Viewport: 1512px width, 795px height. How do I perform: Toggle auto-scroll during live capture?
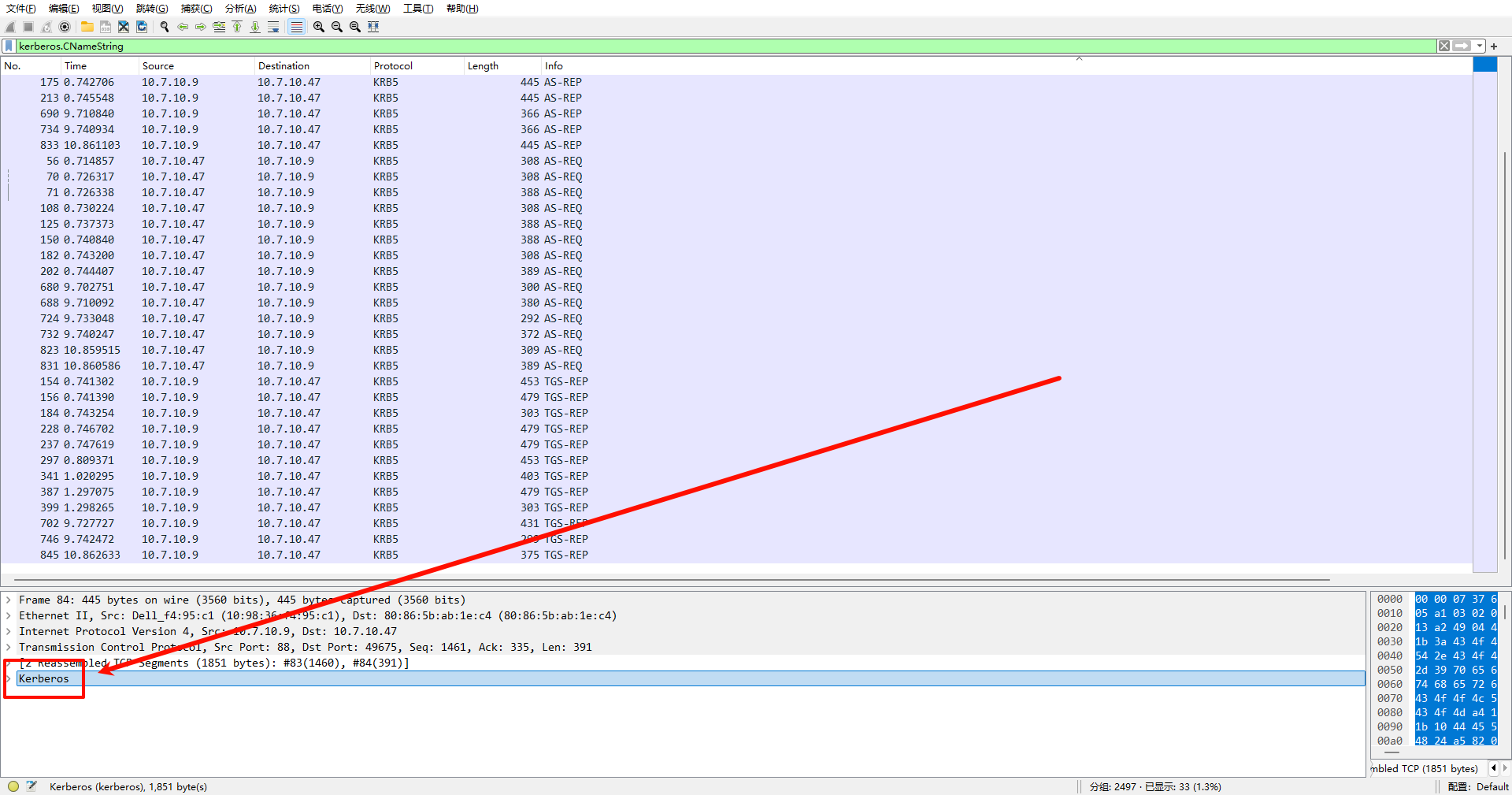click(x=275, y=26)
